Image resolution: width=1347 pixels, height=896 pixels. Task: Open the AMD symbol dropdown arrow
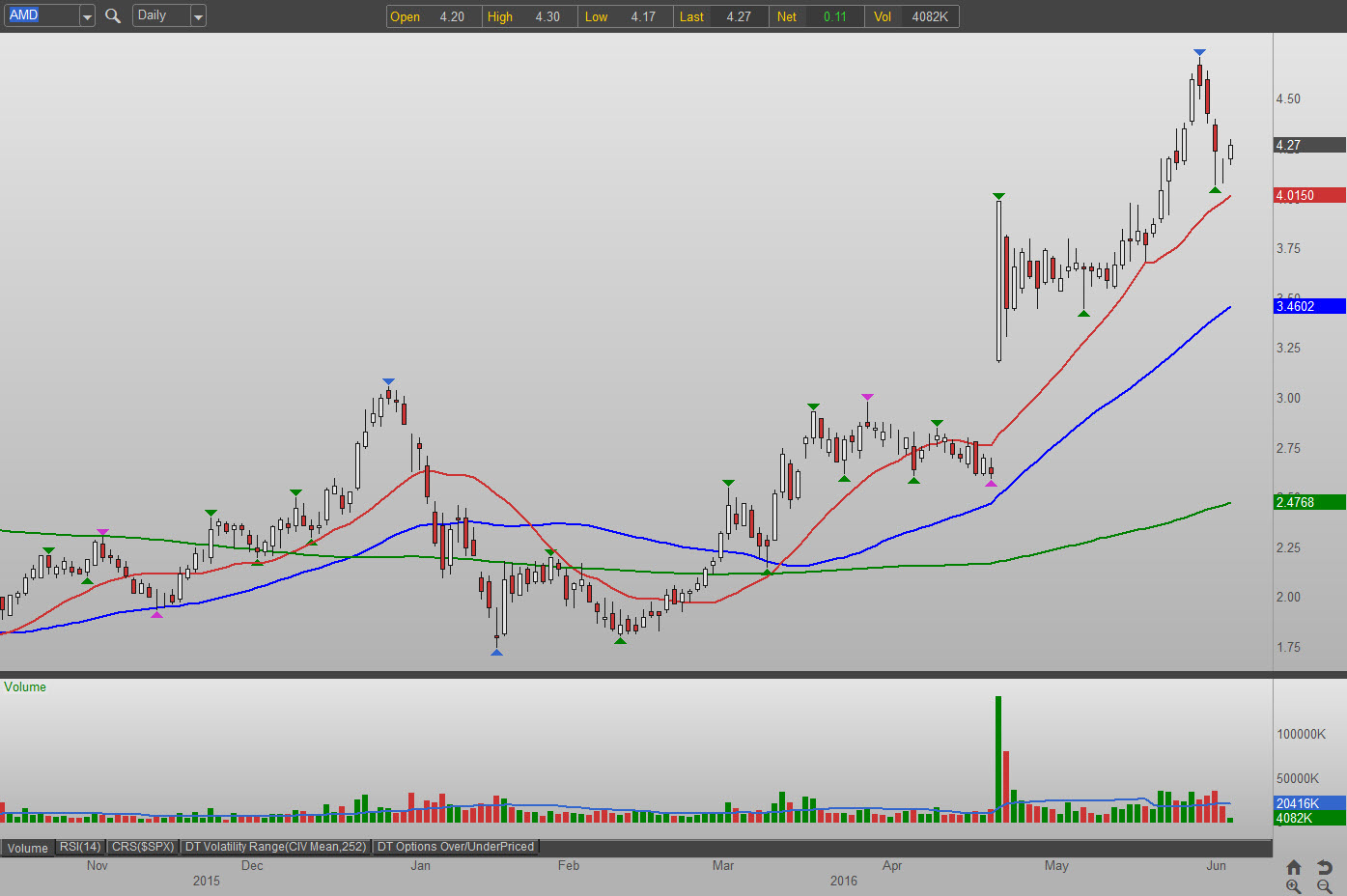pyautogui.click(x=87, y=16)
